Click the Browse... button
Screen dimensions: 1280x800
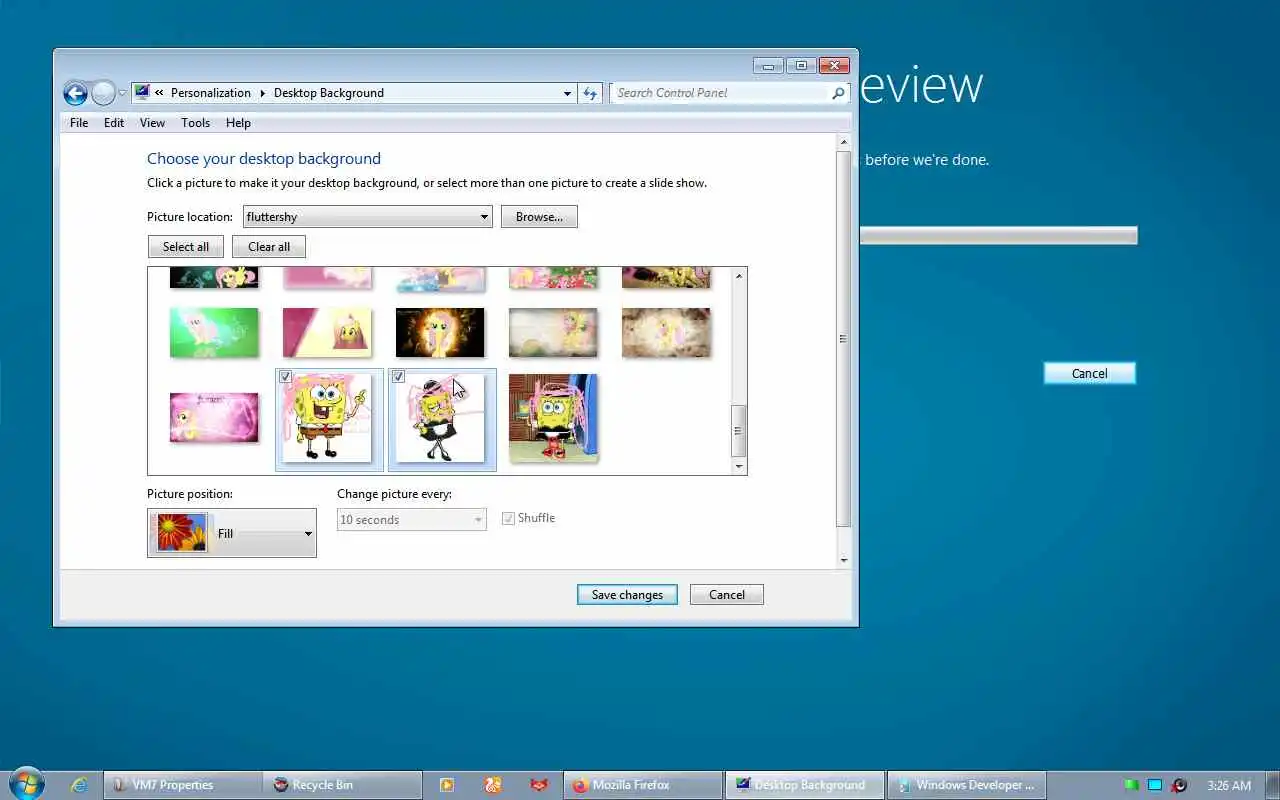click(539, 217)
